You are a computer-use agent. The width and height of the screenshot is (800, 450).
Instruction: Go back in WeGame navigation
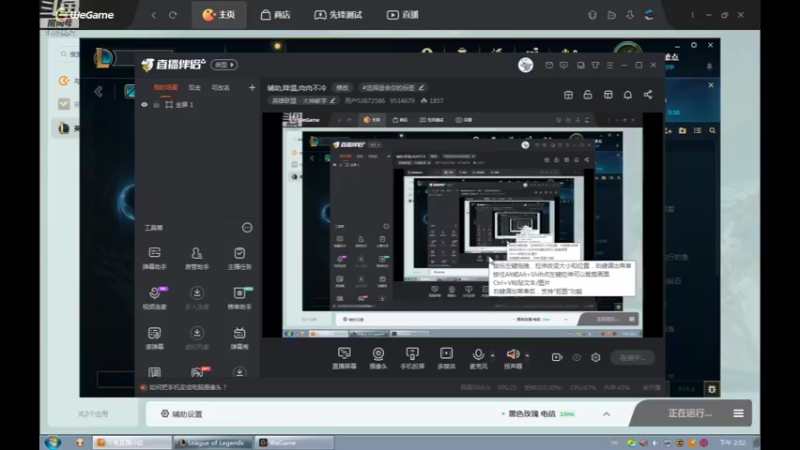click(x=154, y=15)
